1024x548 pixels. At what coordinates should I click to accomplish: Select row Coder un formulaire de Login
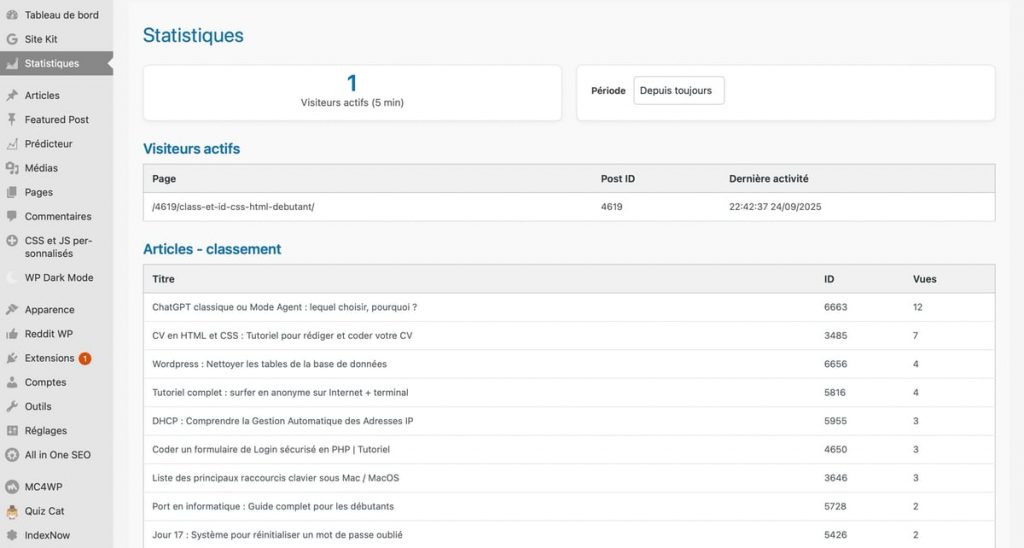click(569, 449)
